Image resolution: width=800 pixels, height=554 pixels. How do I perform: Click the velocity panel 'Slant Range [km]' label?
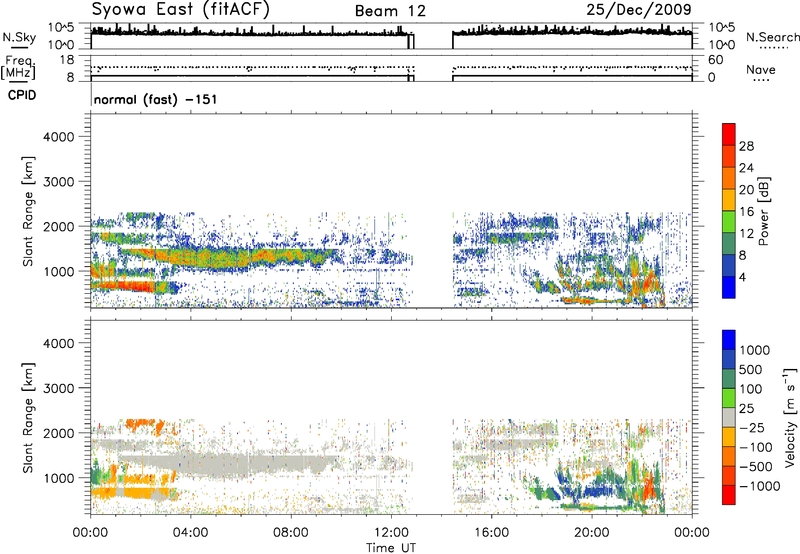(x=28, y=417)
